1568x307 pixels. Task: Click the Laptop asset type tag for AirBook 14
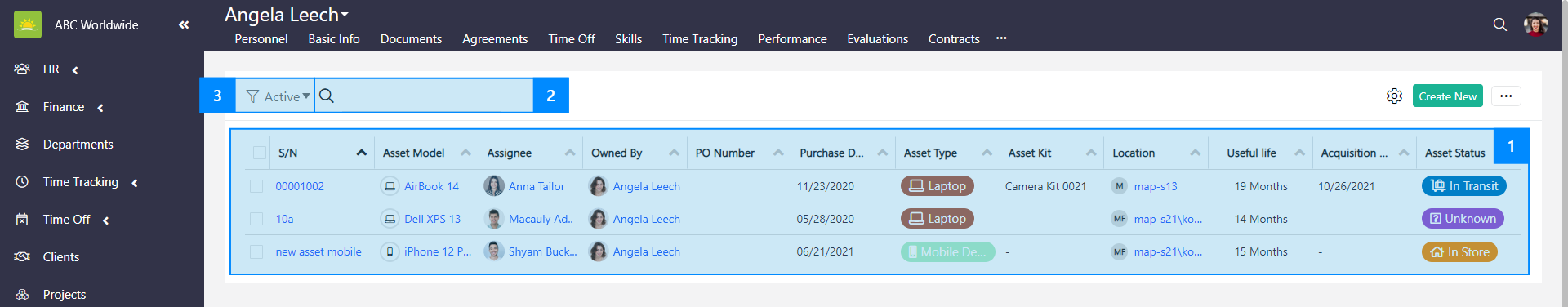pyautogui.click(x=938, y=186)
